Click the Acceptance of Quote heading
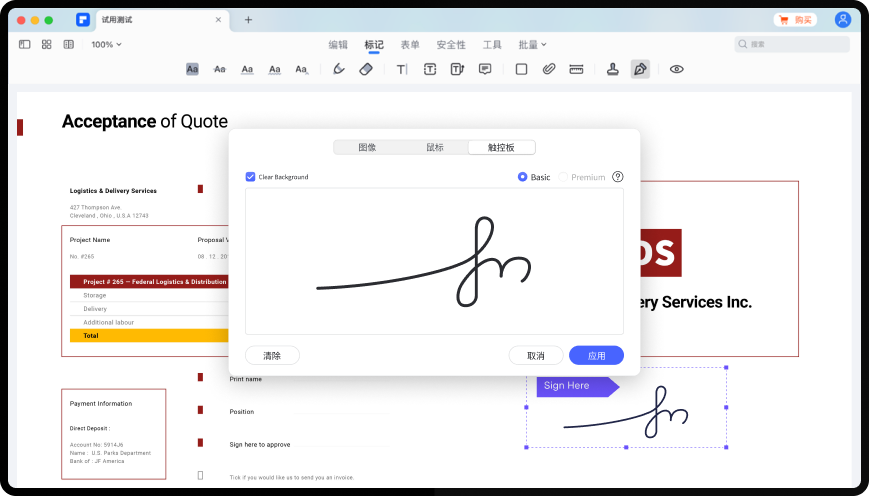The width and height of the screenshot is (869, 496). (x=145, y=121)
